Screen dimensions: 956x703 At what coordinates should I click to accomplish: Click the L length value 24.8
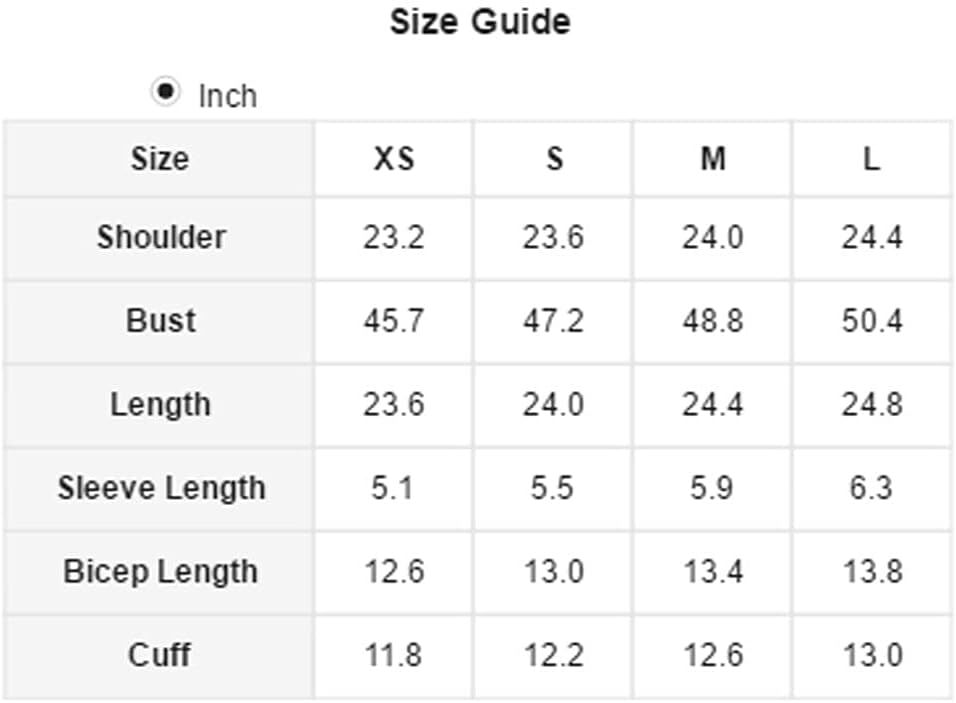coord(872,404)
